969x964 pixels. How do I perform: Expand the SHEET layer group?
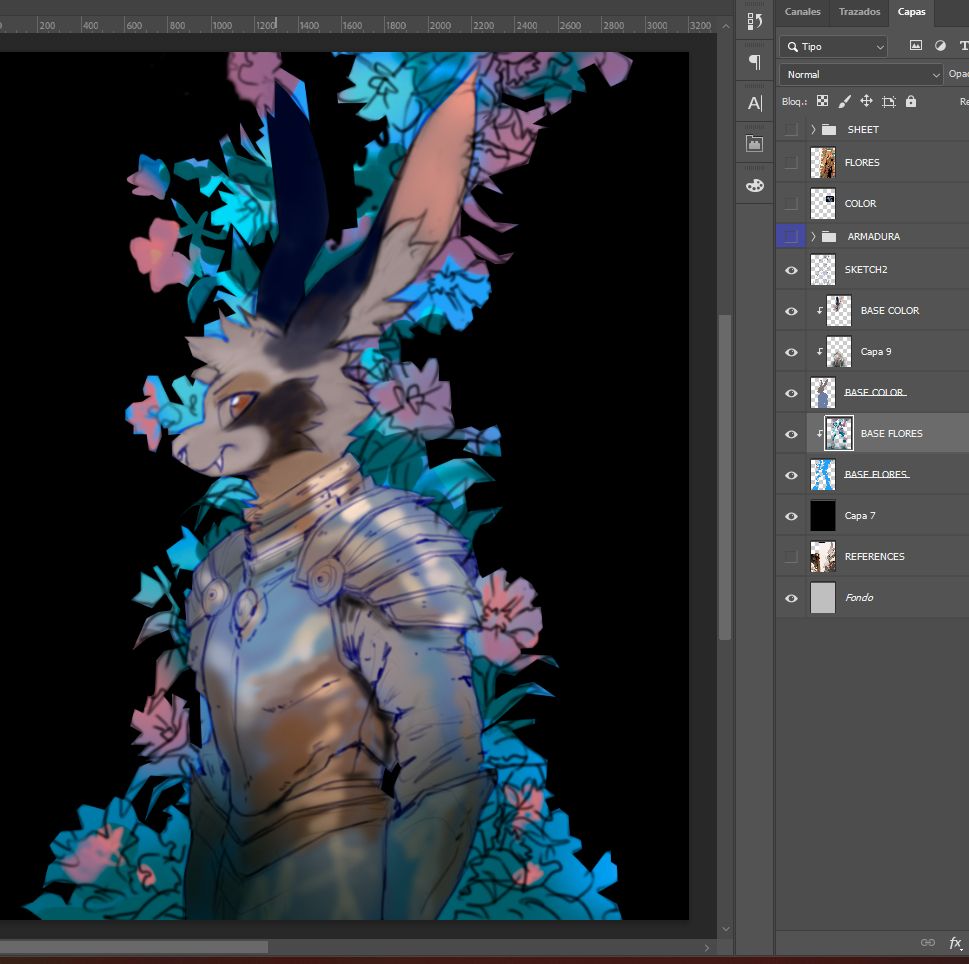pos(813,130)
